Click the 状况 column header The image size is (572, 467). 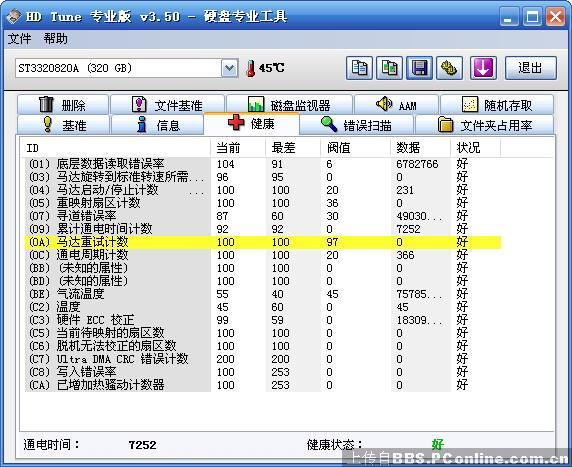(x=476, y=148)
